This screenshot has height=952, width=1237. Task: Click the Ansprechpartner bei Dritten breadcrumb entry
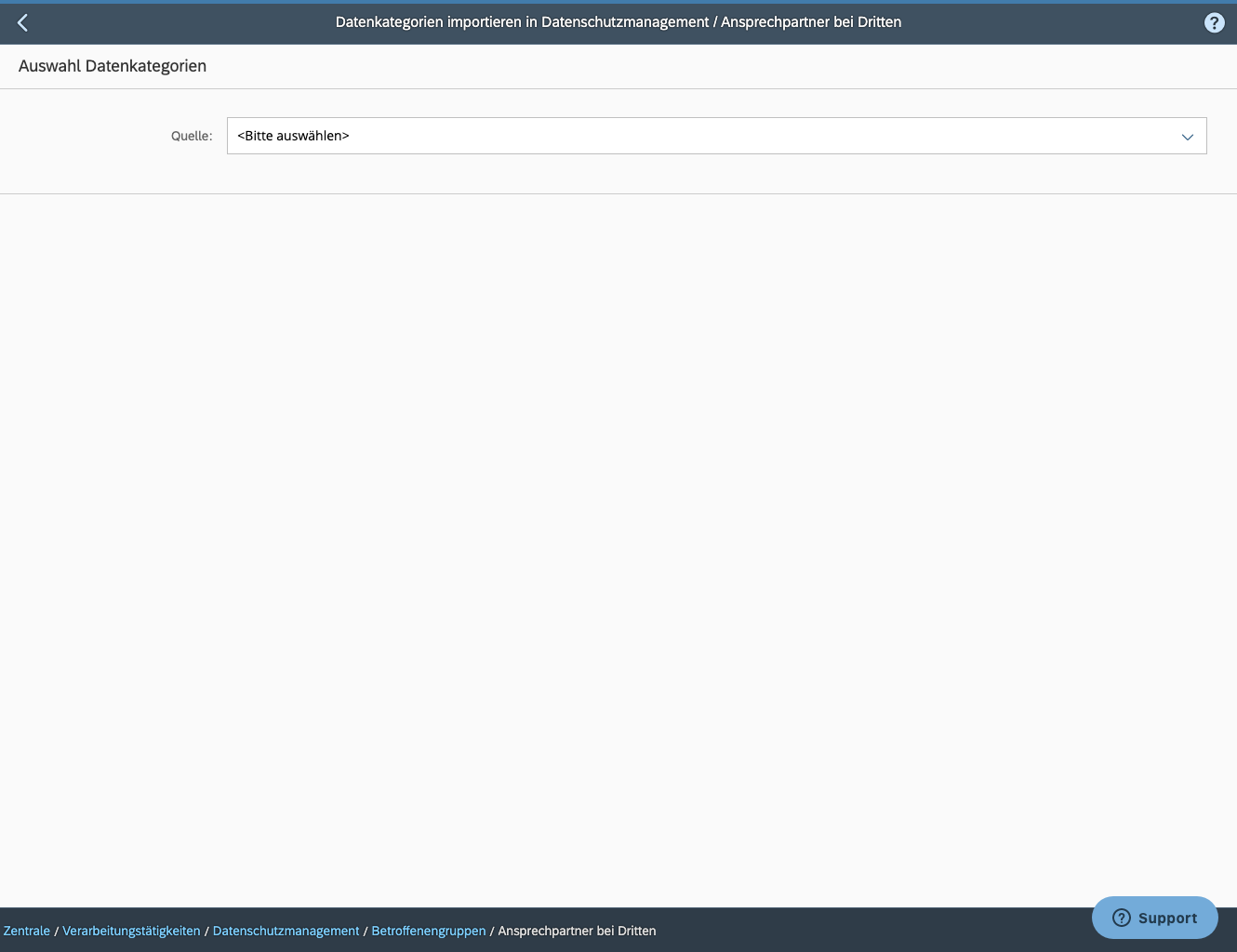click(577, 931)
